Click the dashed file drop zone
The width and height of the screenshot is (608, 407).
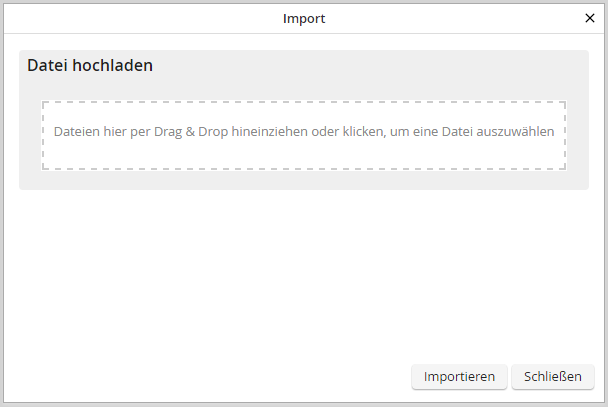tap(303, 135)
